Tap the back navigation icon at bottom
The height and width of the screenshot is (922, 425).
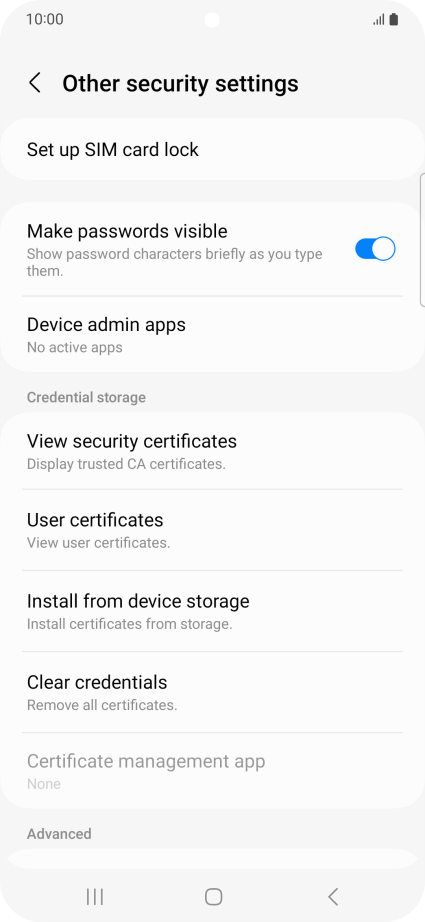[333, 896]
